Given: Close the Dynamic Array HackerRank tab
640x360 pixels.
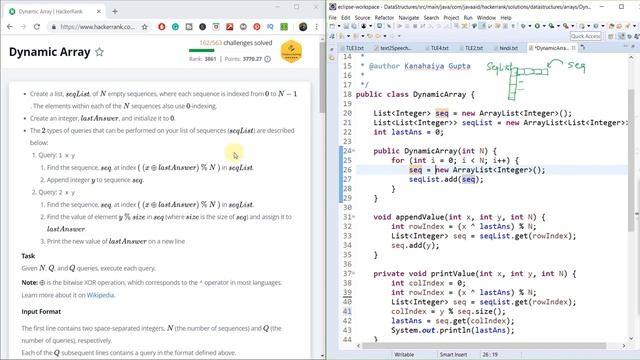Looking at the screenshot, I should pyautogui.click(x=99, y=11).
